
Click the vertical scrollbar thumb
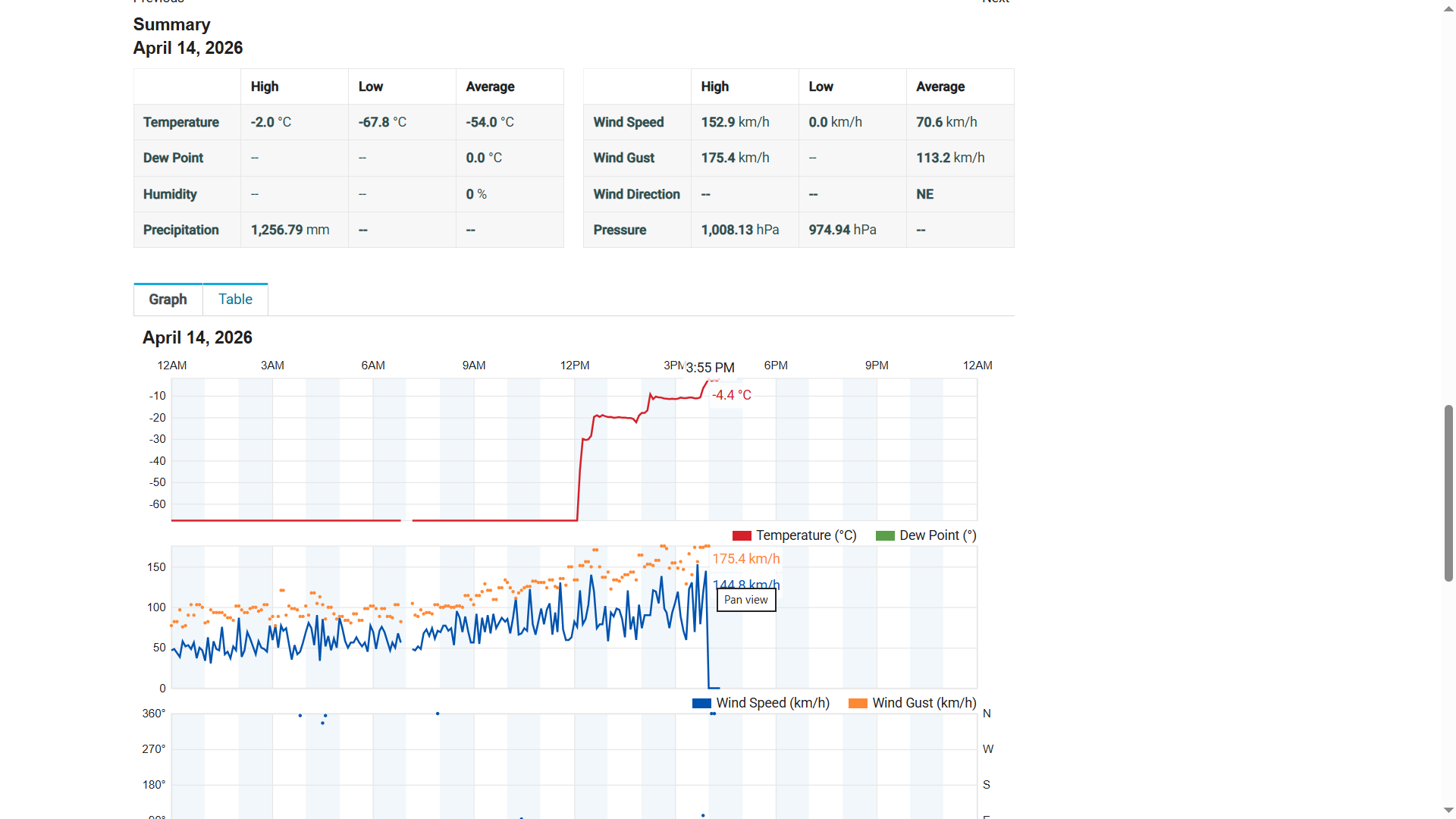1448,493
